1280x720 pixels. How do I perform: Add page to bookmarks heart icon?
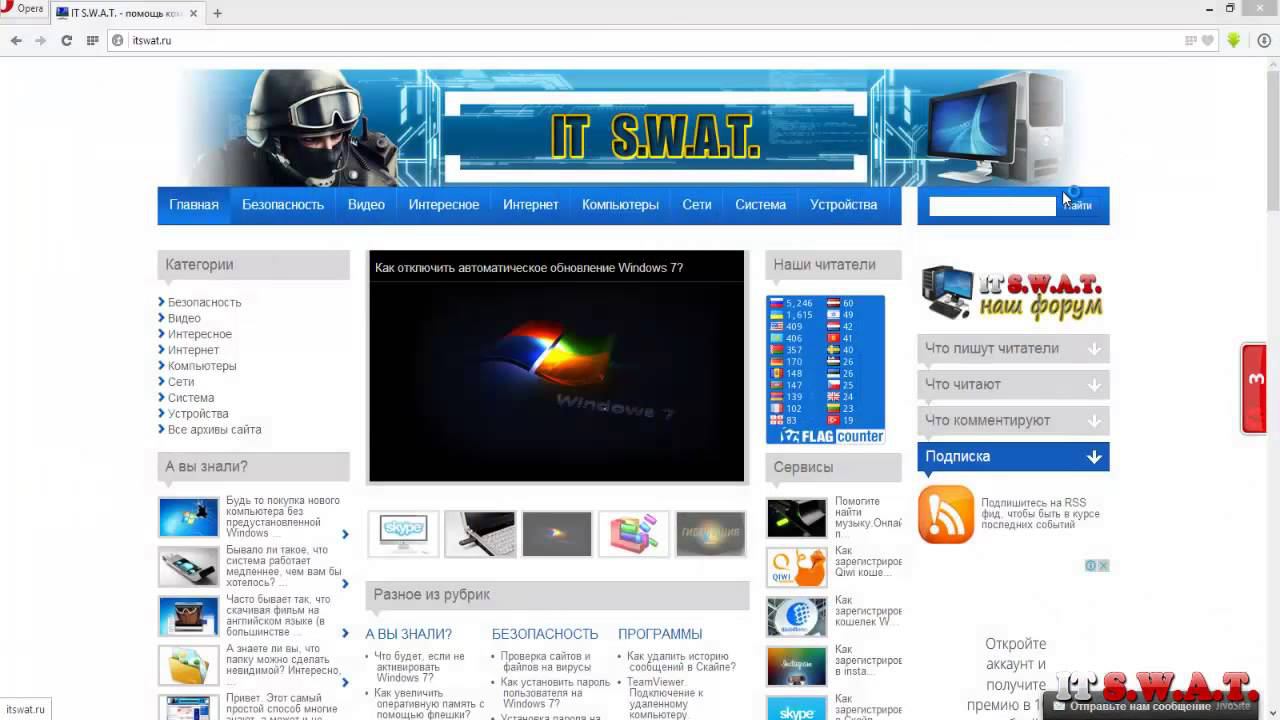click(x=1207, y=40)
